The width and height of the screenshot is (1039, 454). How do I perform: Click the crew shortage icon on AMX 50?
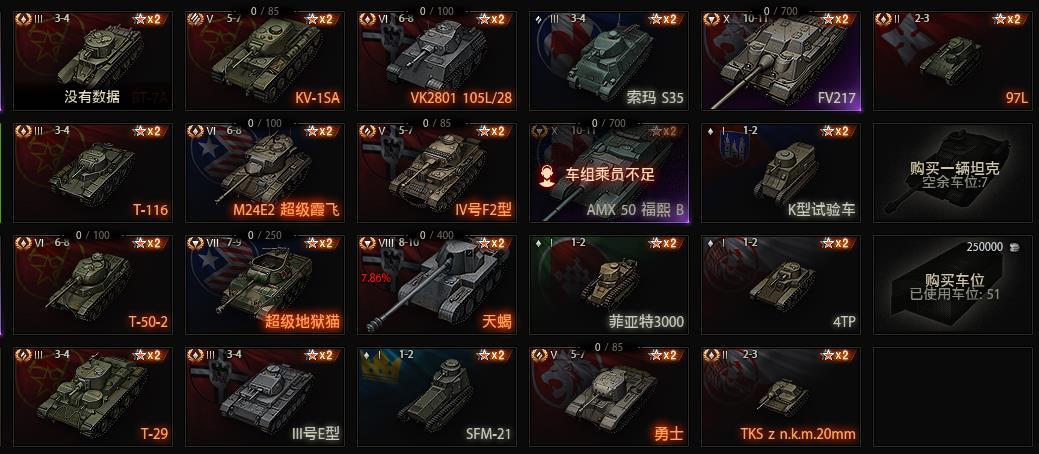[x=547, y=175]
